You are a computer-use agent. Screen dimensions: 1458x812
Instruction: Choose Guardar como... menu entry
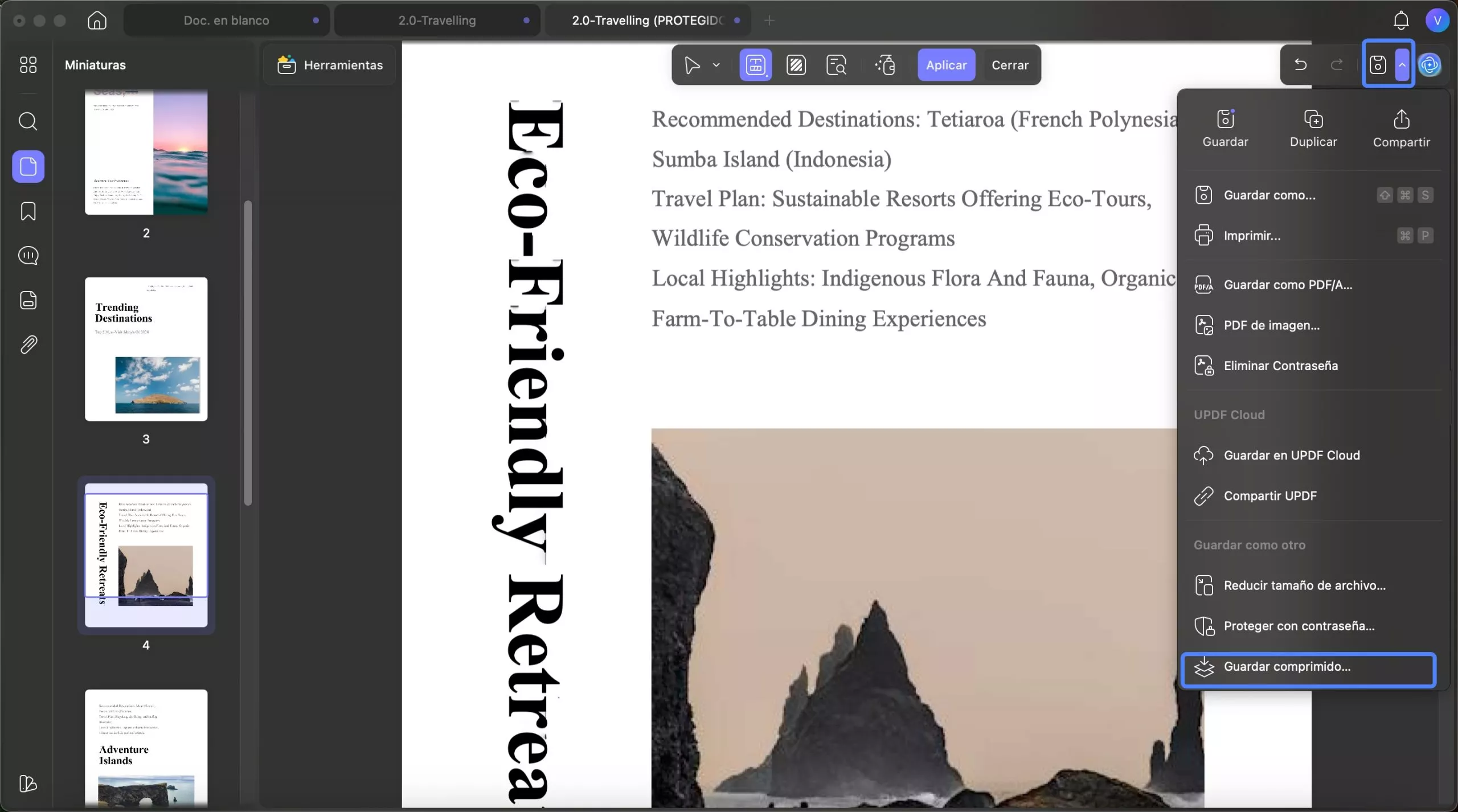[1313, 195]
